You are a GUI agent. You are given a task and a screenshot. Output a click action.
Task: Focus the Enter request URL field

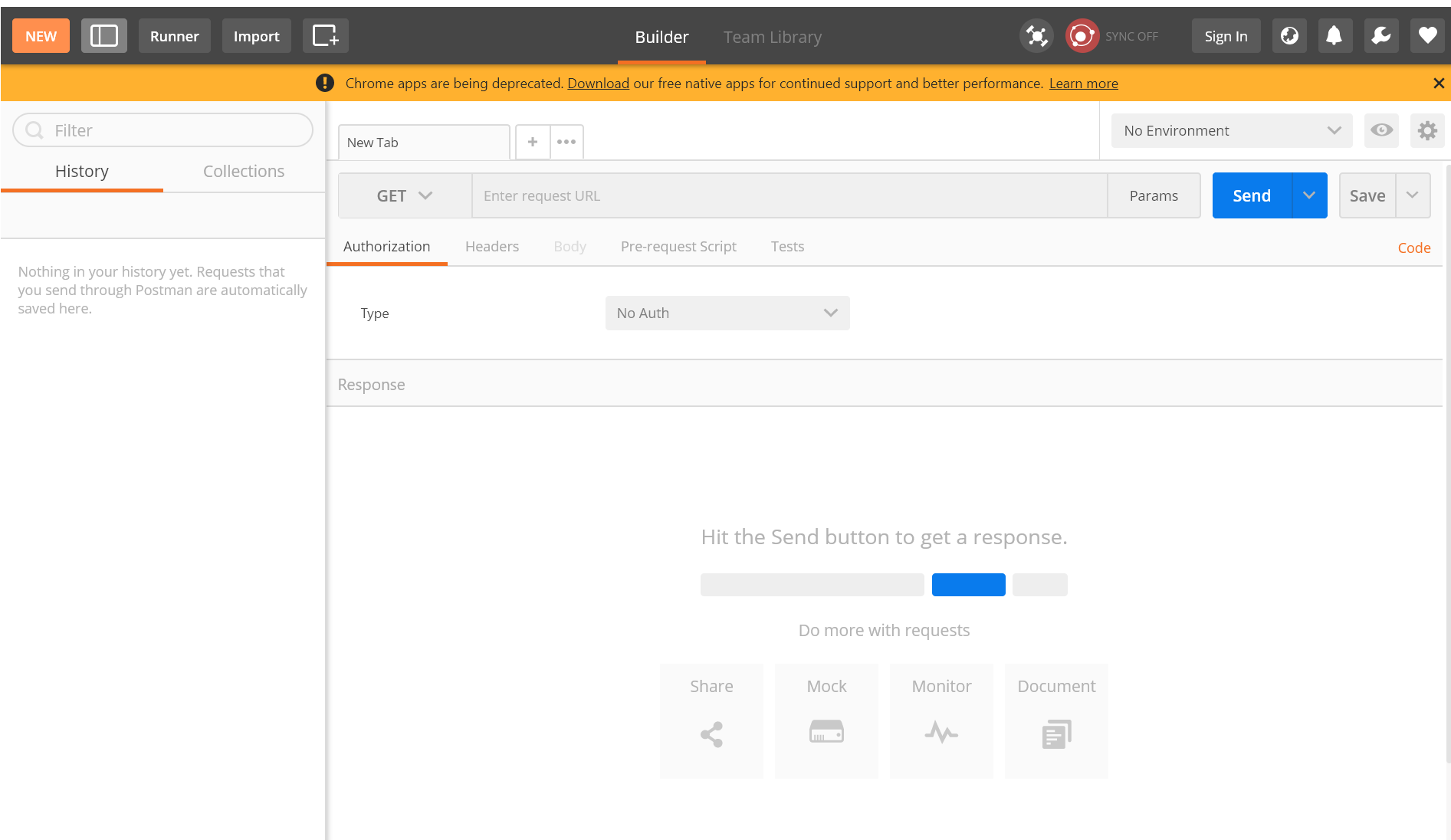pyautogui.click(x=790, y=195)
